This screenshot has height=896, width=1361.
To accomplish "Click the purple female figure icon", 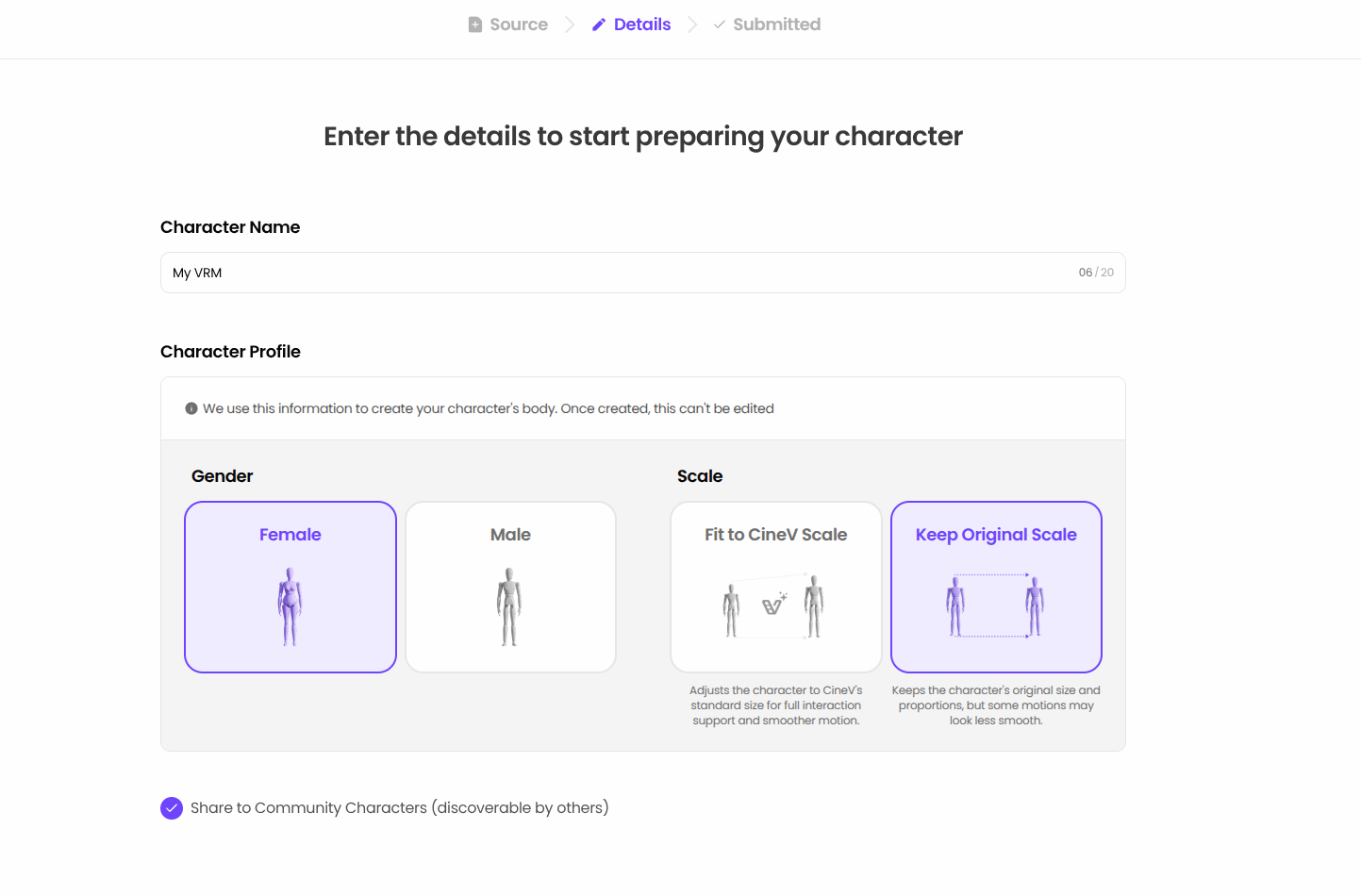I will point(290,606).
